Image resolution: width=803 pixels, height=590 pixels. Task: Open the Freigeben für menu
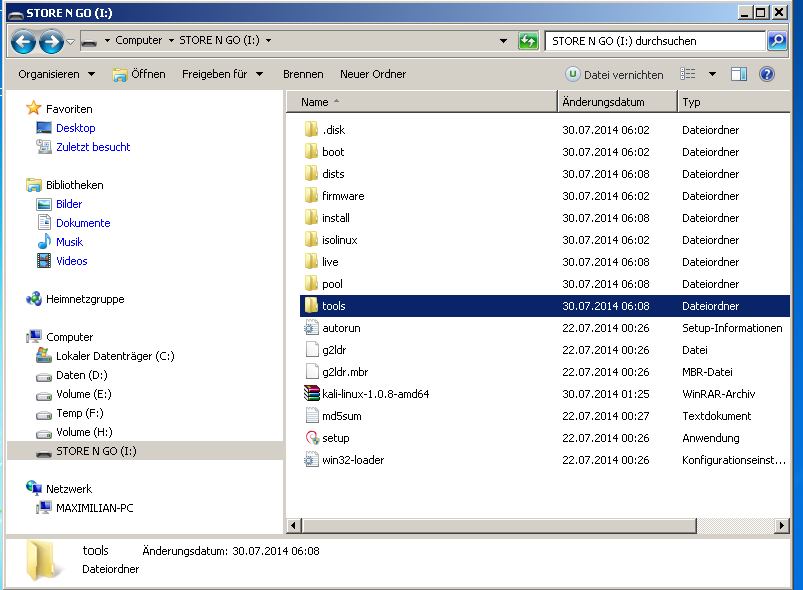222,74
